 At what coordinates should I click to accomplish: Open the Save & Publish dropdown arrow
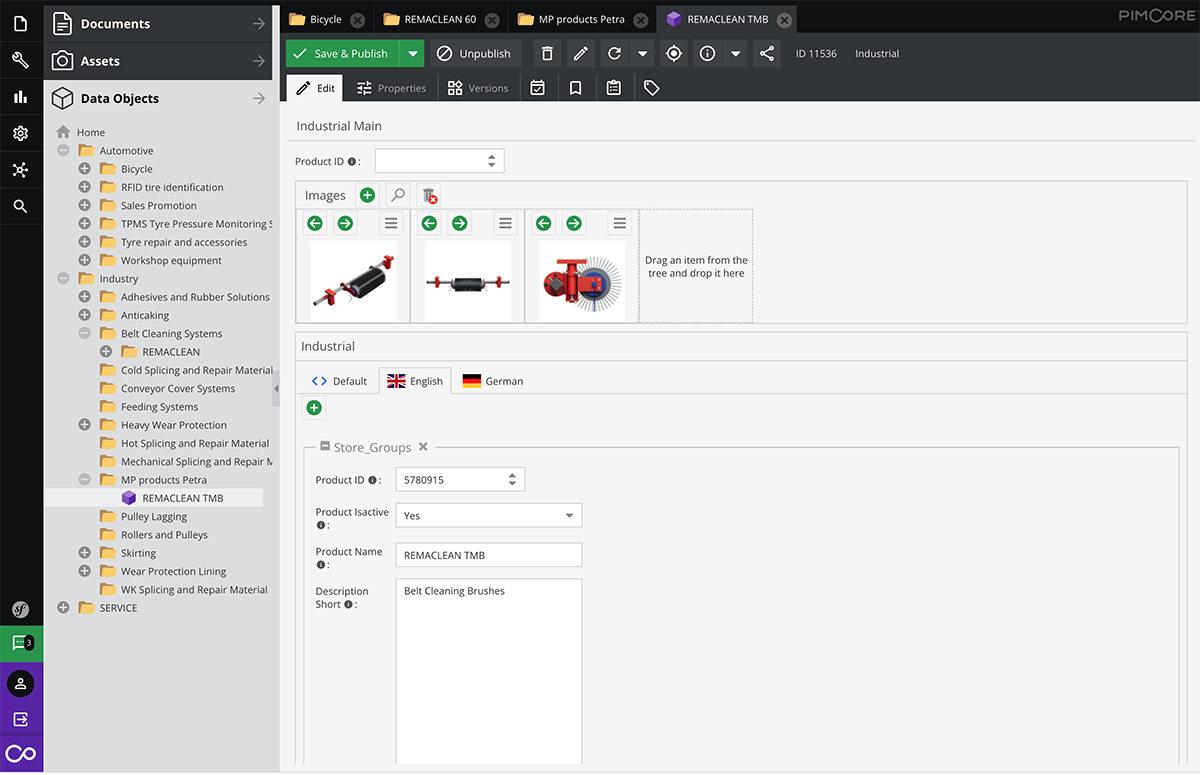(412, 54)
